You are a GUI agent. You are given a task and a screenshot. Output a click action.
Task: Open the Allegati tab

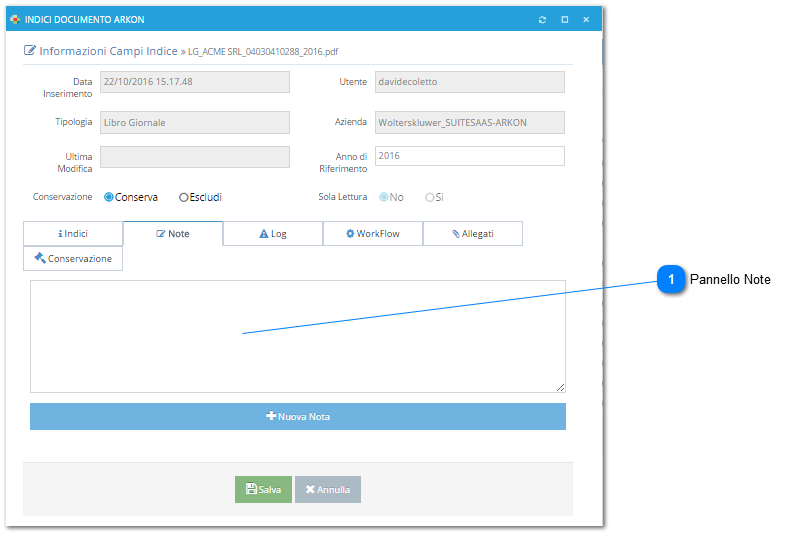click(x=473, y=233)
